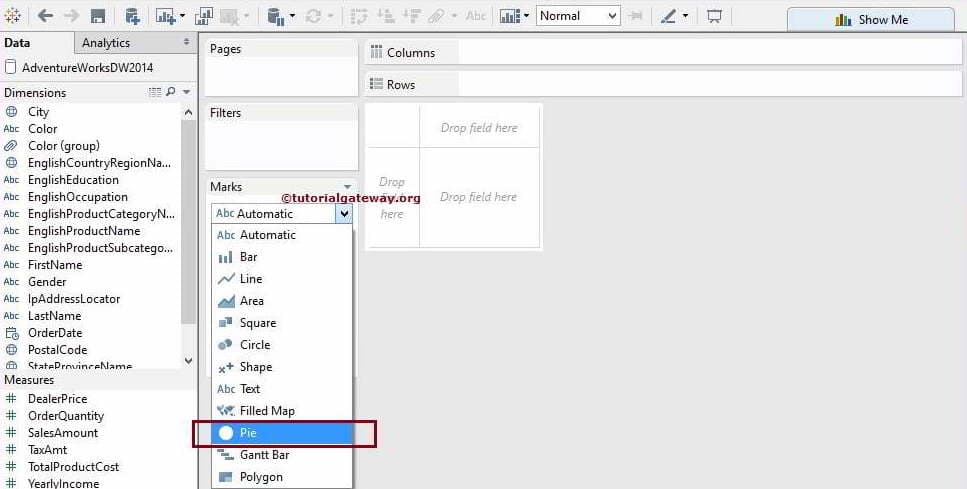Choose Line from the mark type list
Image resolution: width=967 pixels, height=489 pixels.
(282, 279)
